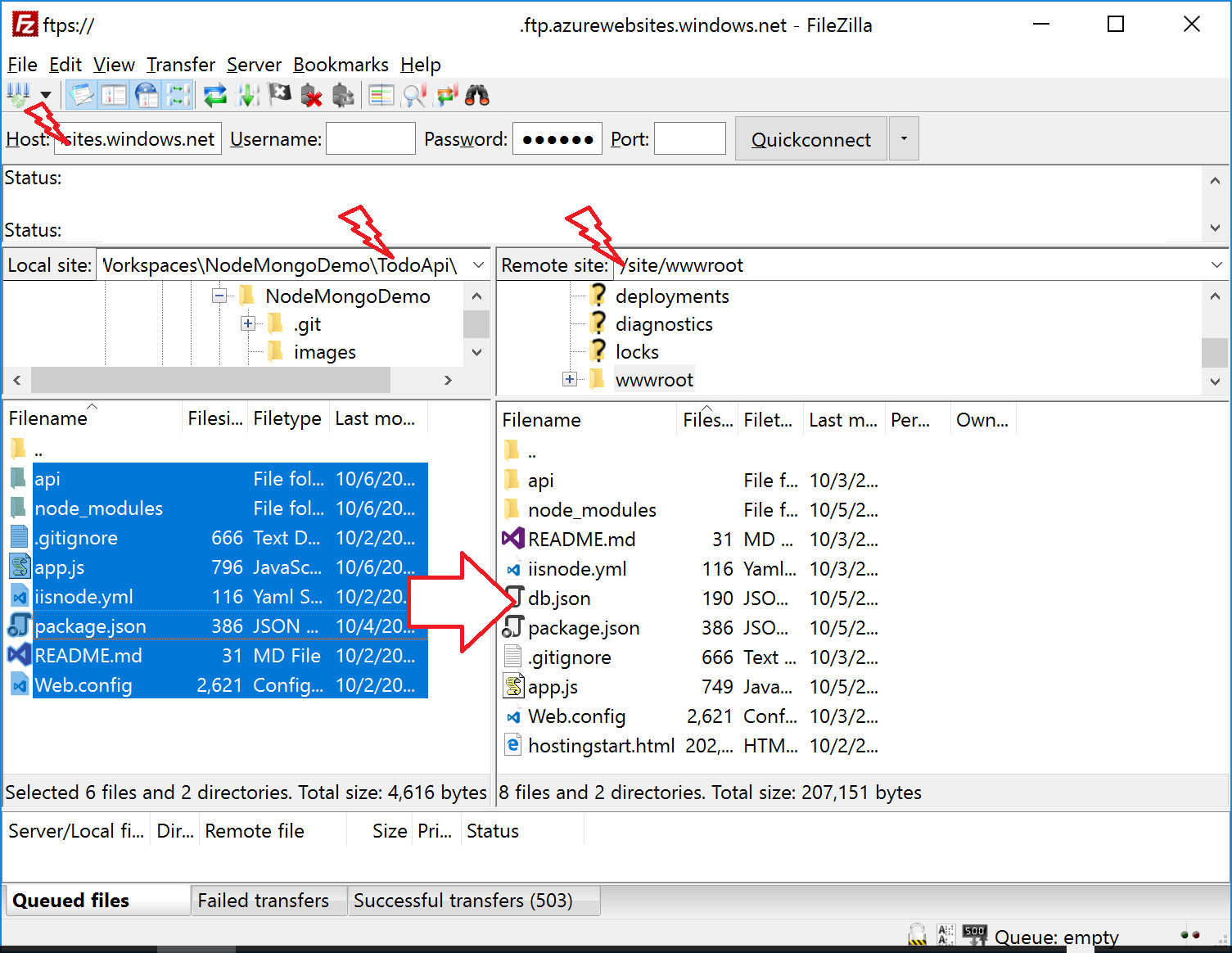Select the deployments folder in remote tree
The width and height of the screenshot is (1232, 953).
672,296
